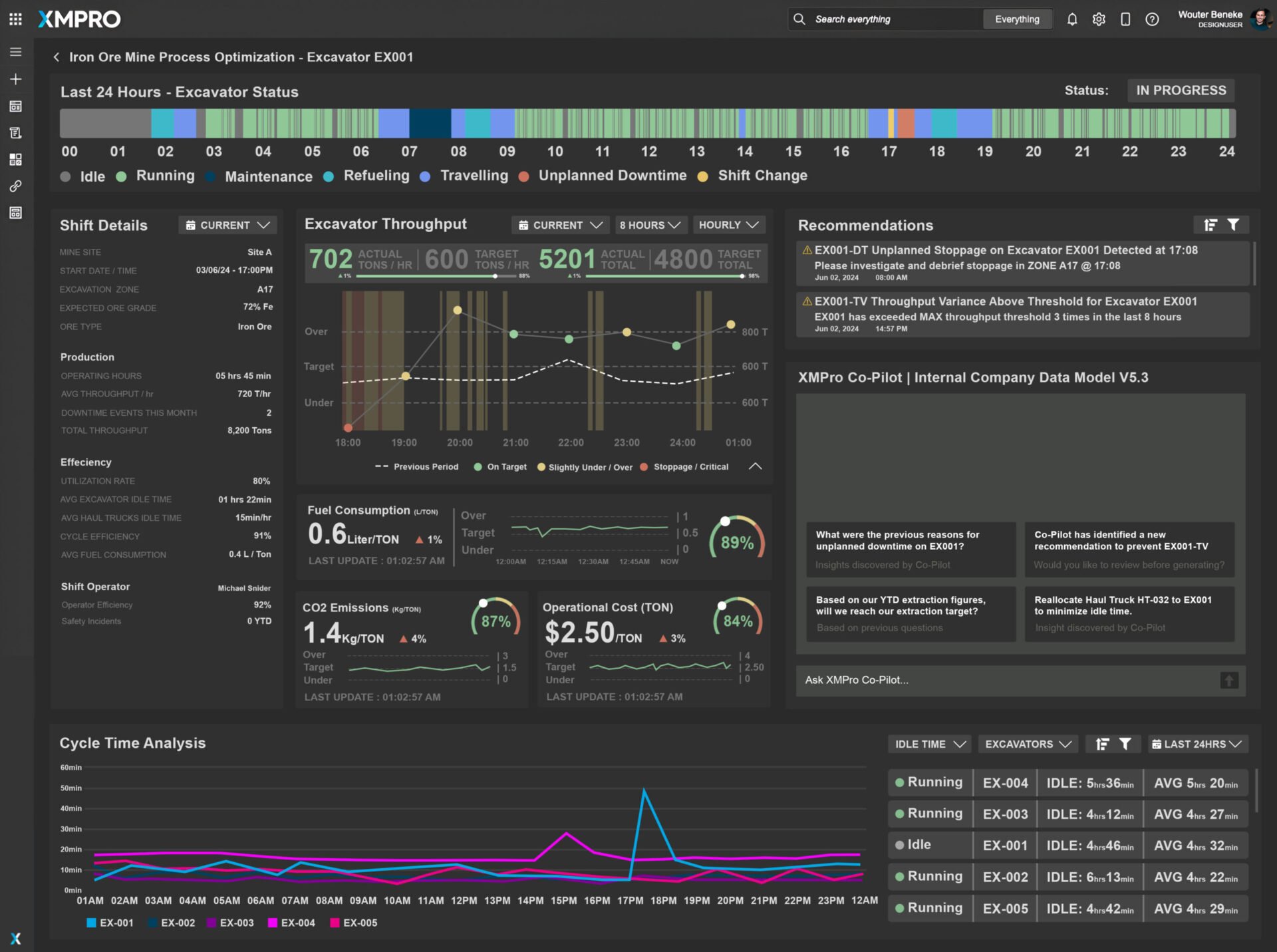
Task: Click the notifications bell icon
Action: coord(1071,19)
